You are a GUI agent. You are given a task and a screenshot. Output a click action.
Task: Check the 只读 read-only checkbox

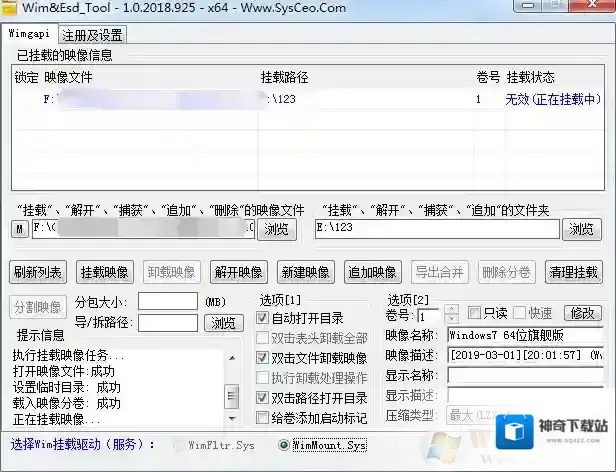[475, 313]
